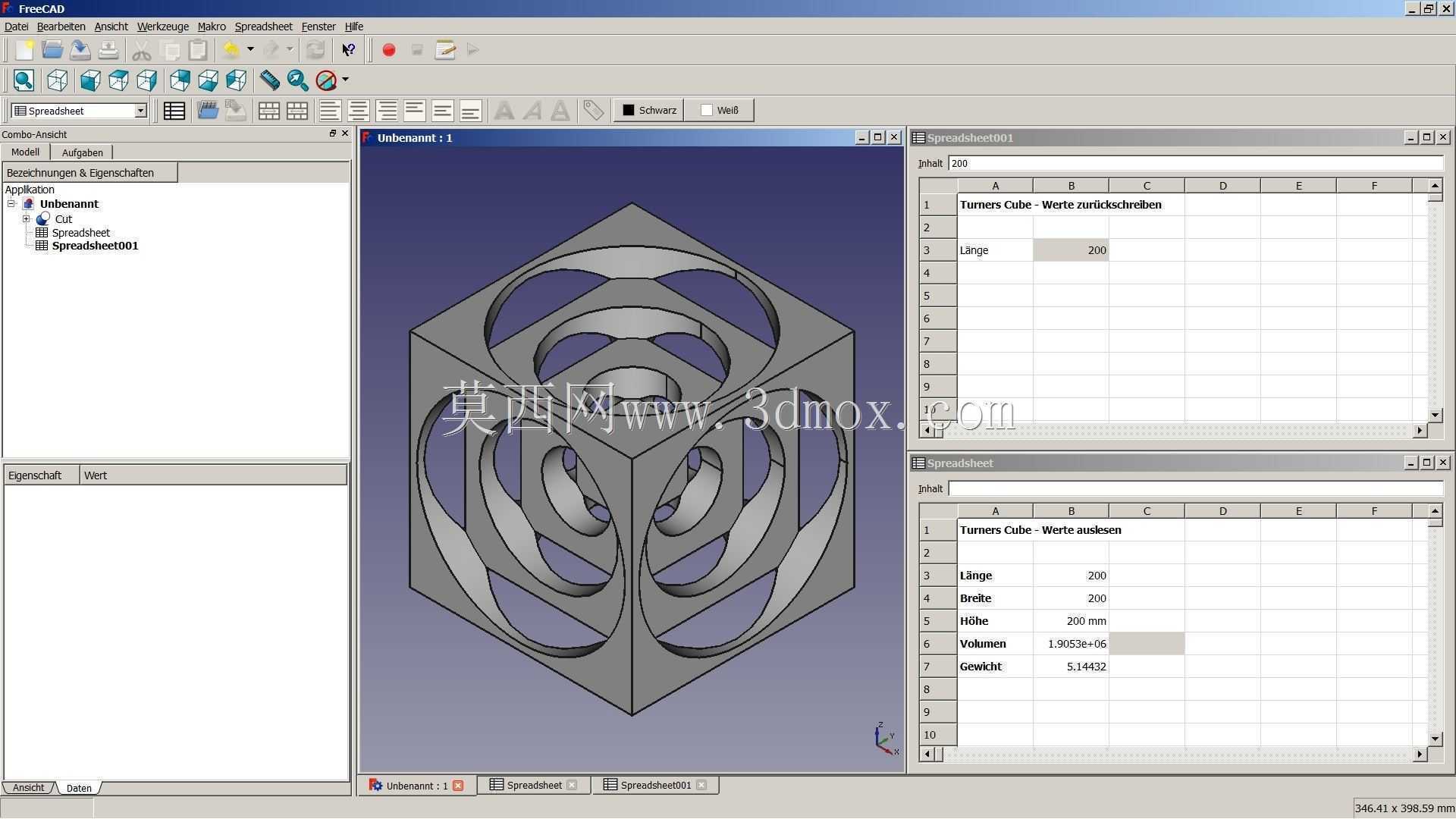The width and height of the screenshot is (1456, 819).
Task: Select the Daten property tab
Action: (x=79, y=788)
